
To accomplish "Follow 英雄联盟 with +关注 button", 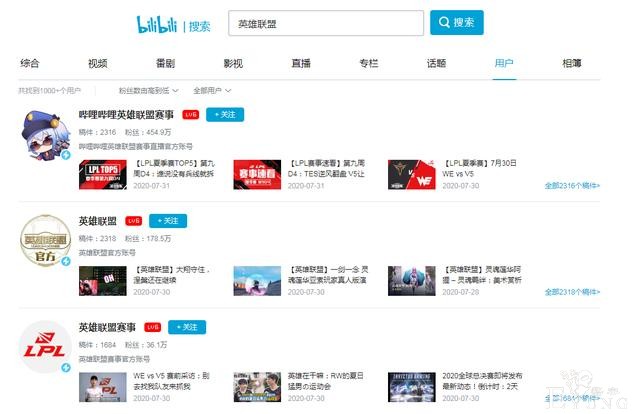I will [168, 221].
